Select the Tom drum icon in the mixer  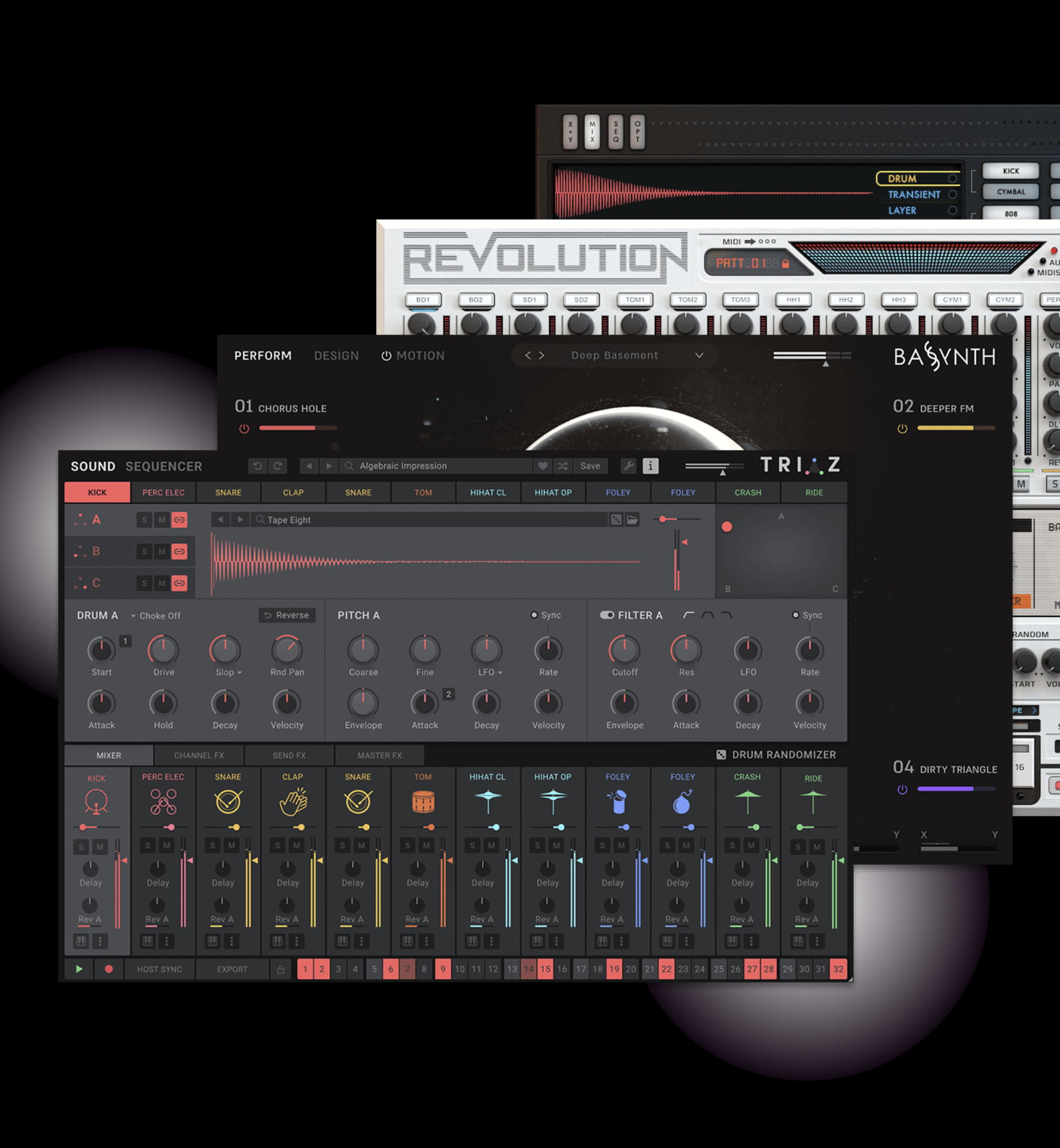tap(423, 802)
